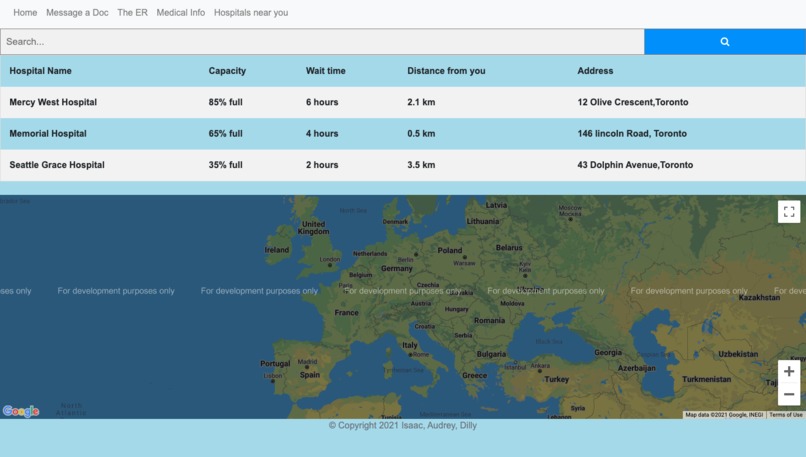Image resolution: width=806 pixels, height=457 pixels.
Task: Click address 12 Olive Crescent,Toronto
Action: tap(633, 102)
